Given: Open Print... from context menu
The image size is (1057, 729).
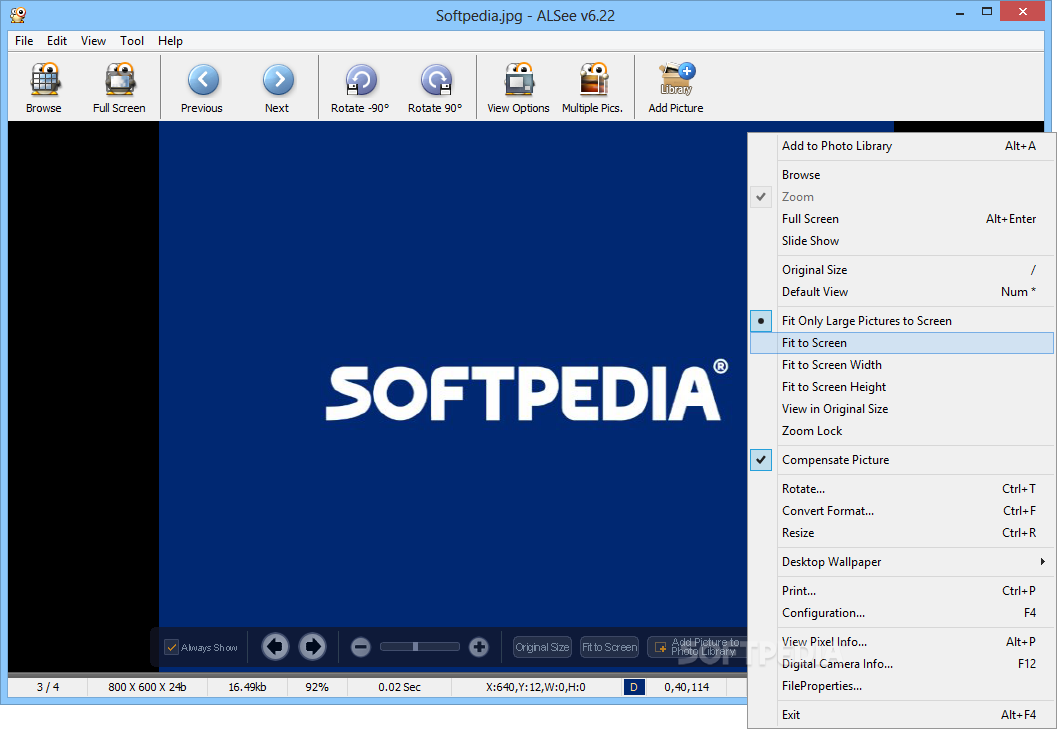Looking at the screenshot, I should 901,591.
